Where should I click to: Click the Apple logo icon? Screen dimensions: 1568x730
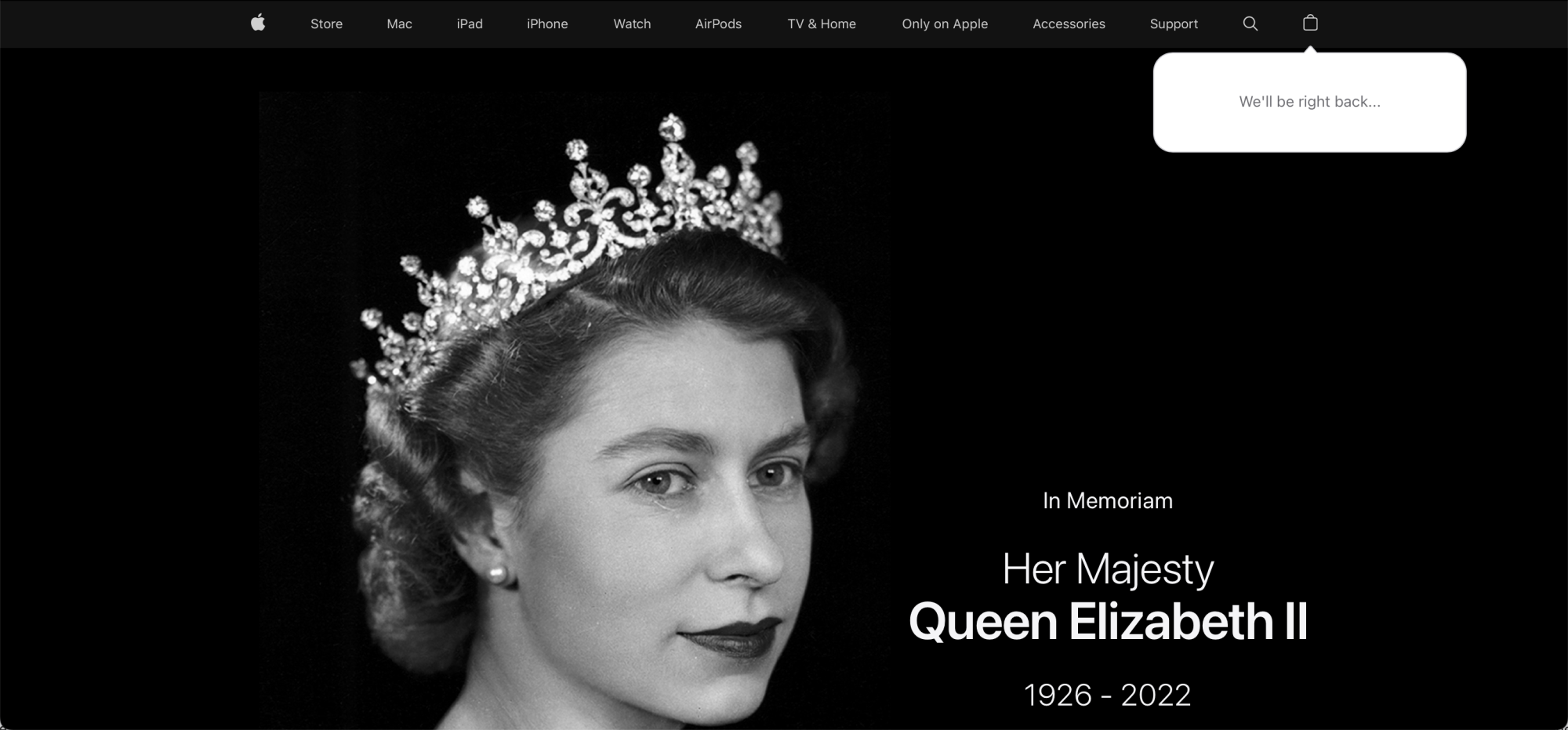click(258, 23)
